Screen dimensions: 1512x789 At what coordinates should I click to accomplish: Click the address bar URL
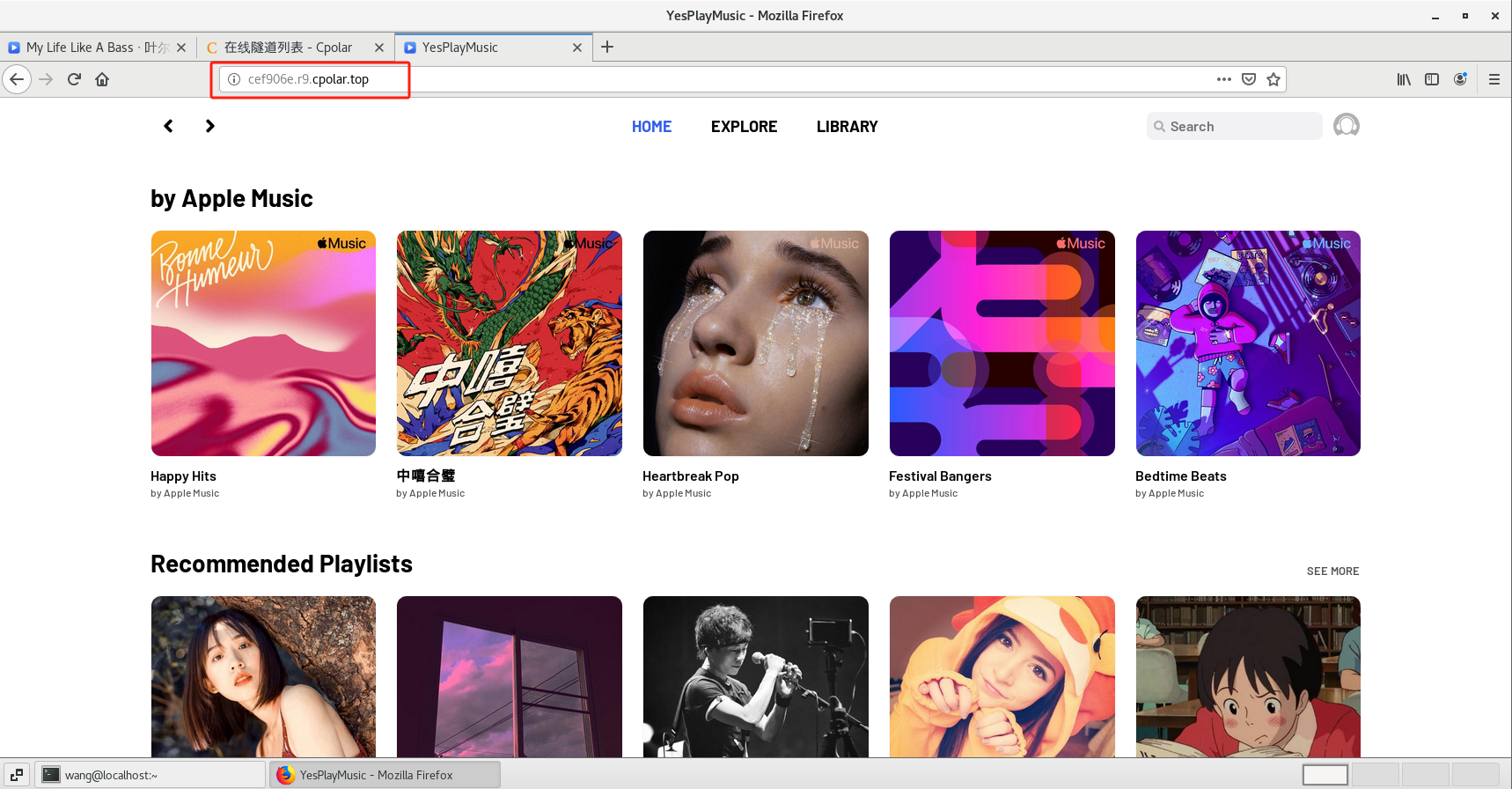[x=308, y=79]
